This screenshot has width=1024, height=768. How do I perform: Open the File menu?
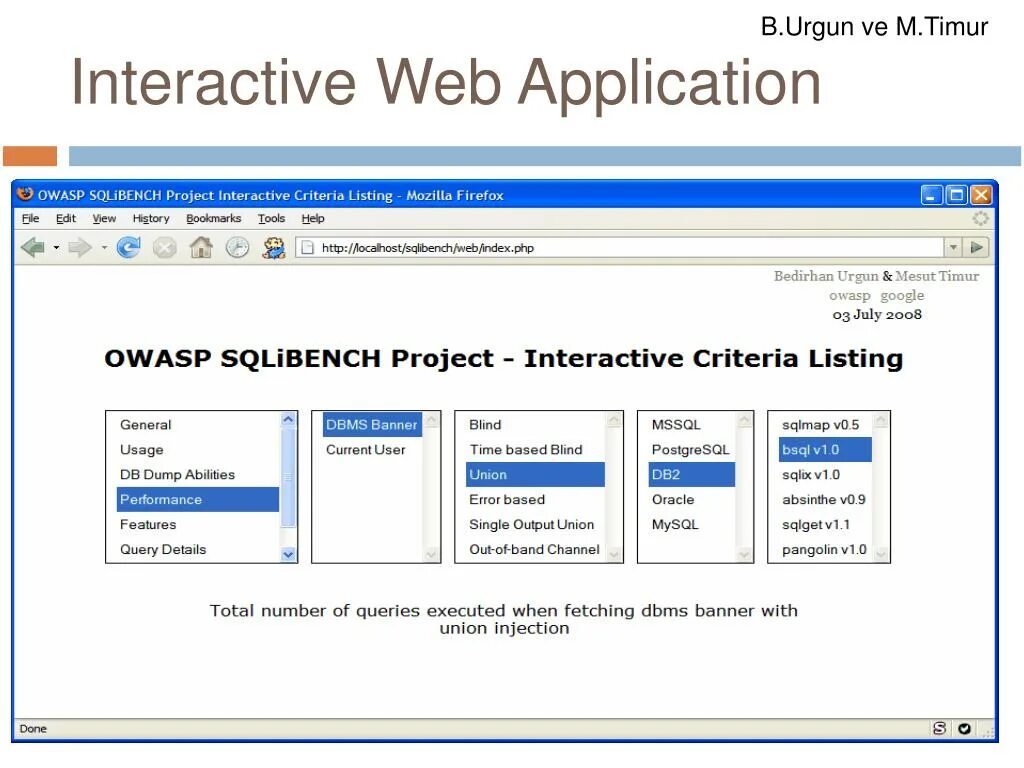pos(31,219)
